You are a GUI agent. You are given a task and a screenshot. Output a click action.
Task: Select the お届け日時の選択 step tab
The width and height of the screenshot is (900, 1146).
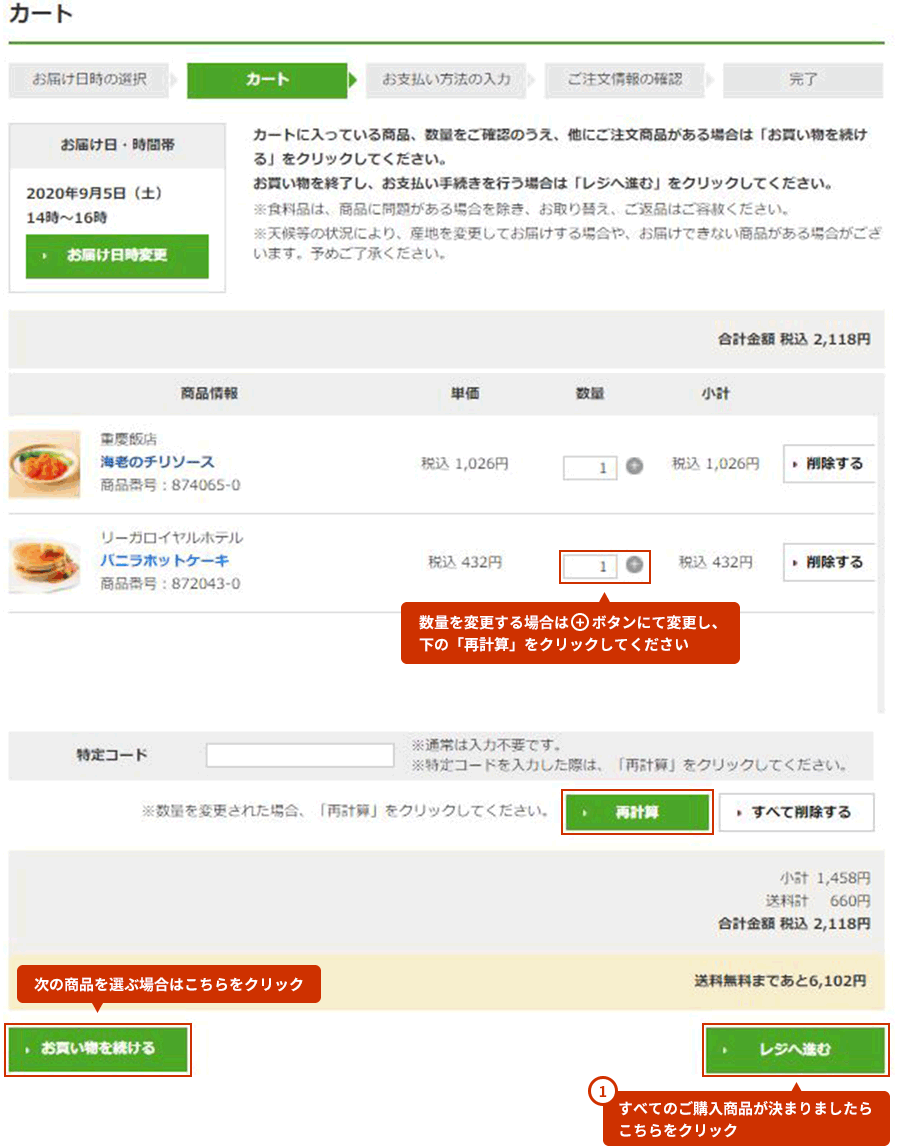[88, 80]
